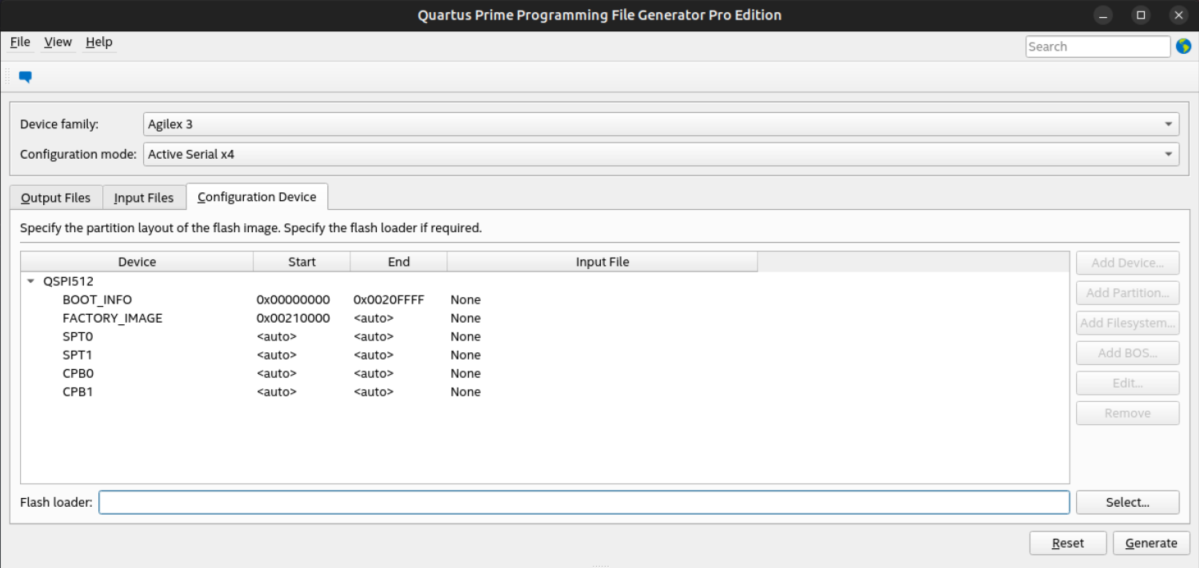Click into the Flash loader text field

pos(583,502)
